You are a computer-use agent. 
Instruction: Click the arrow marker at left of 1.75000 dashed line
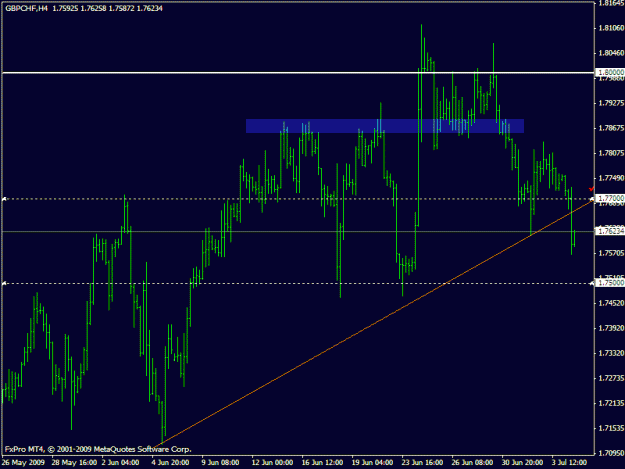click(4, 284)
